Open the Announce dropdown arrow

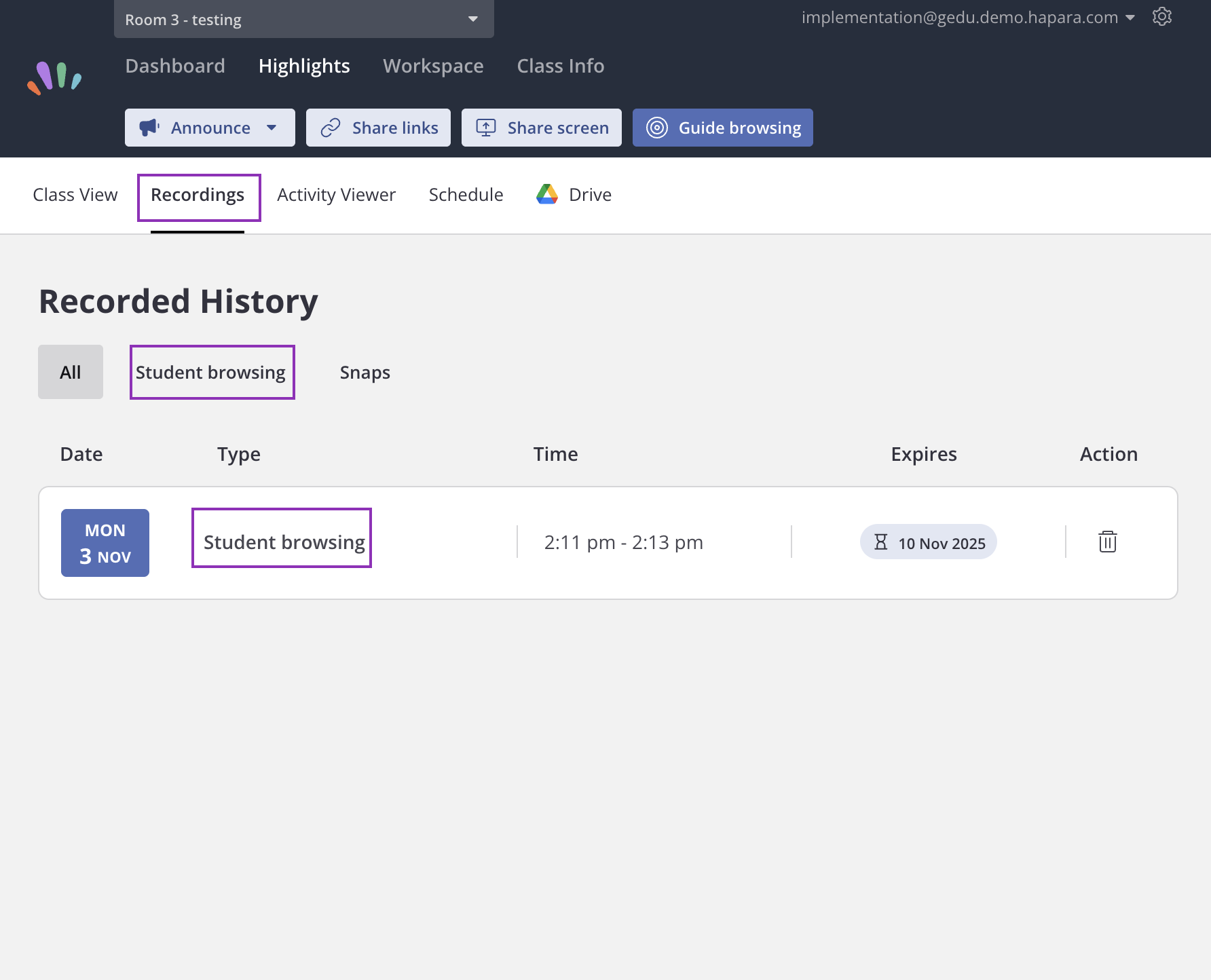[272, 128]
